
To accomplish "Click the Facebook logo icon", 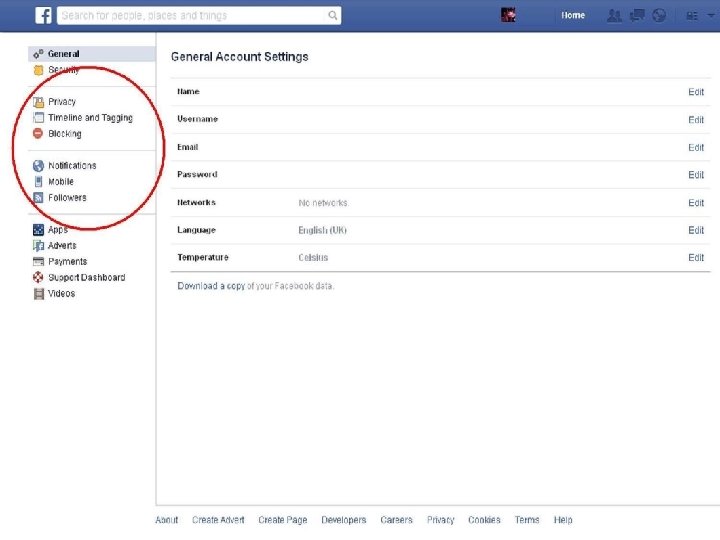I will [43, 16].
